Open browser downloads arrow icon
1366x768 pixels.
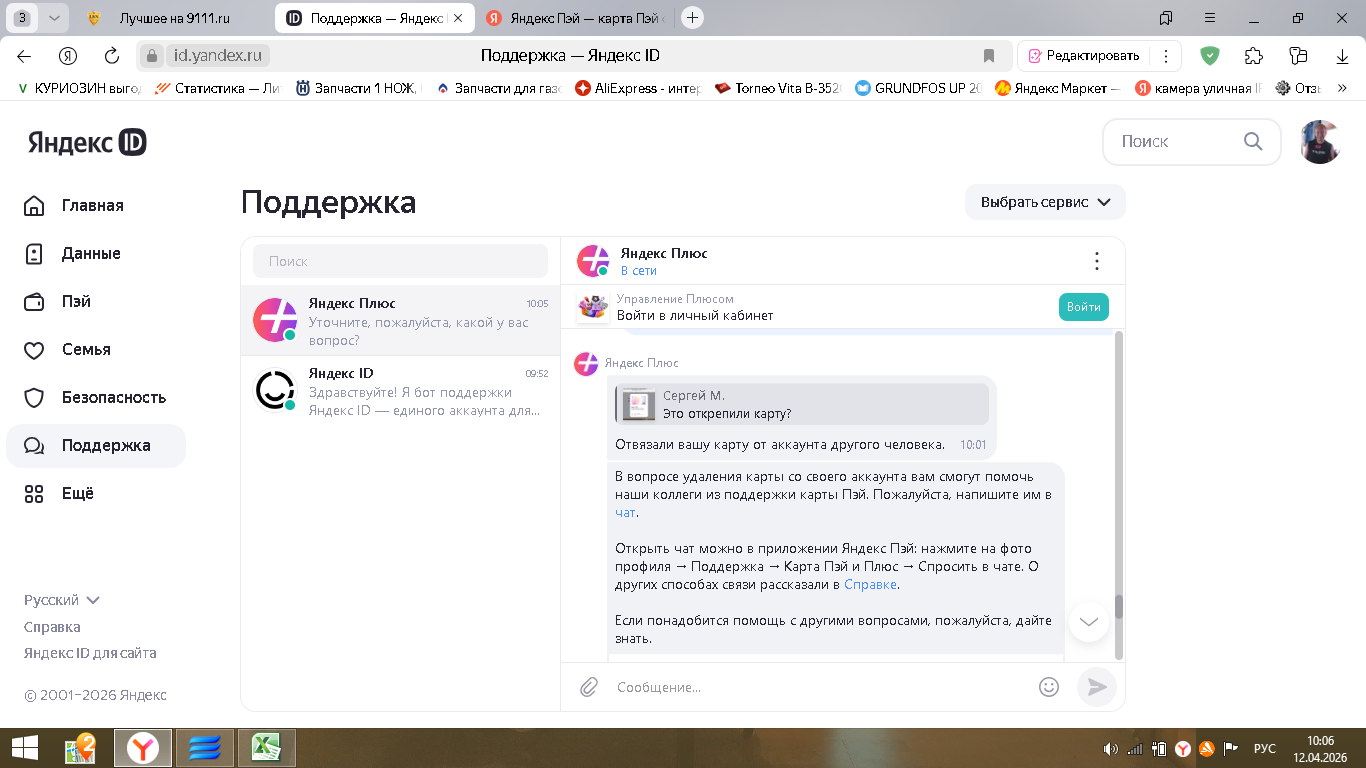1342,56
